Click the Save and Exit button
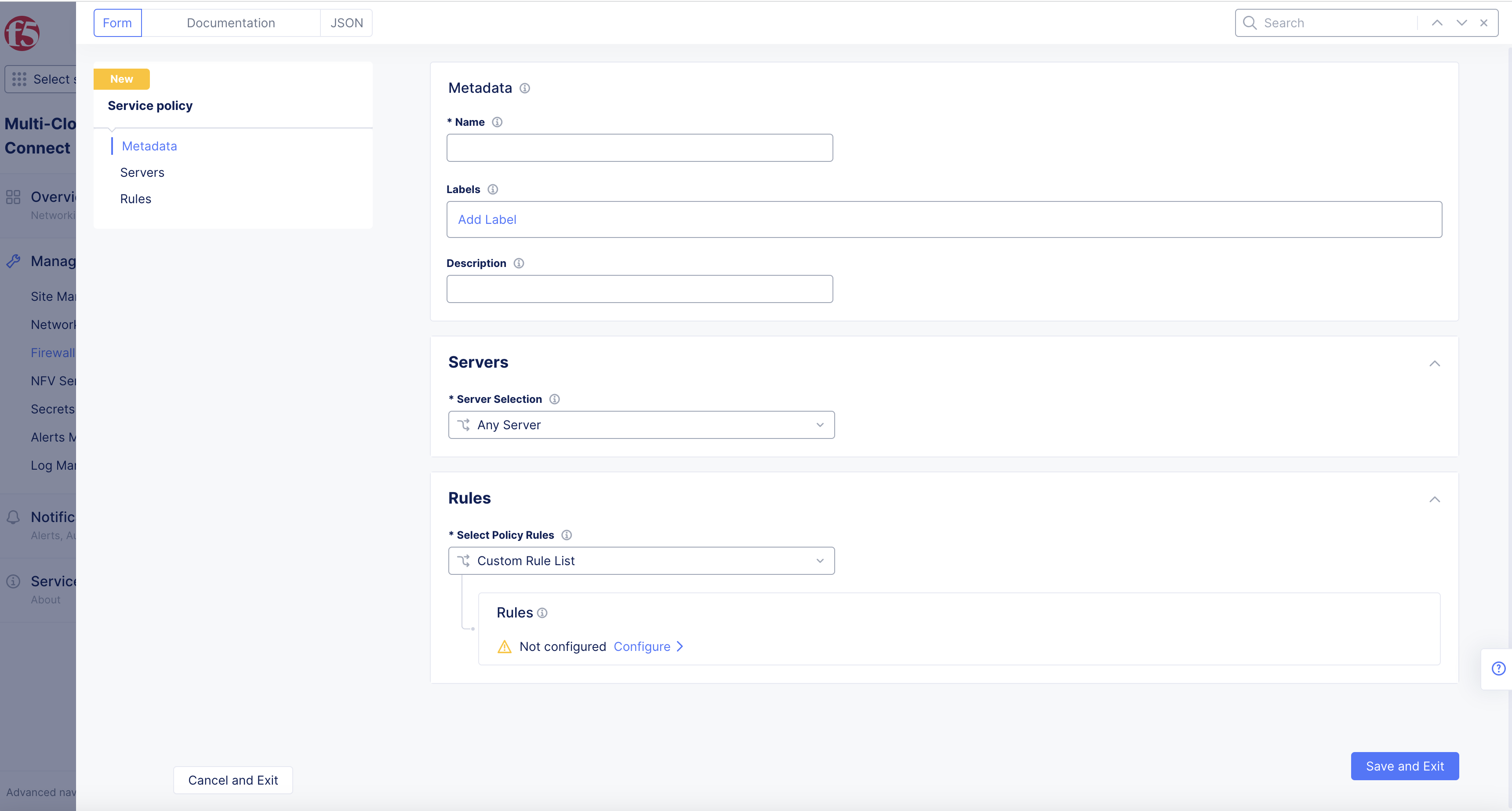Viewport: 1512px width, 811px height. (1405, 766)
